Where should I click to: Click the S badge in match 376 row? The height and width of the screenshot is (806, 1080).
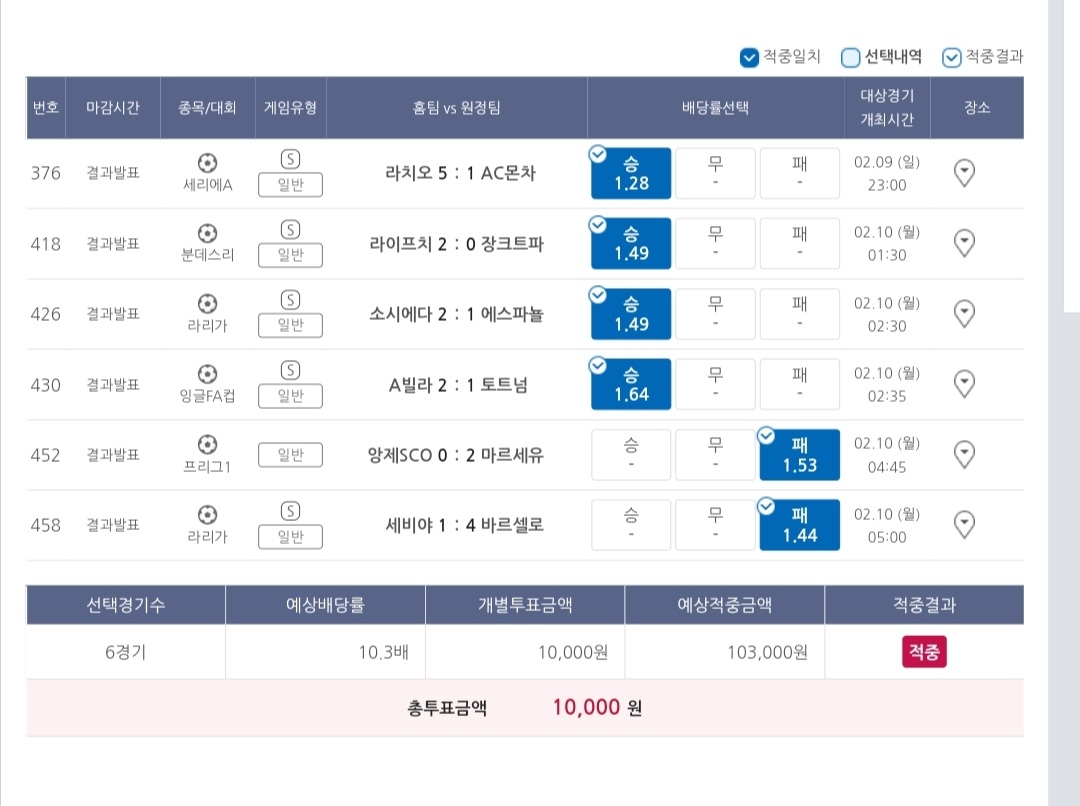pos(291,159)
